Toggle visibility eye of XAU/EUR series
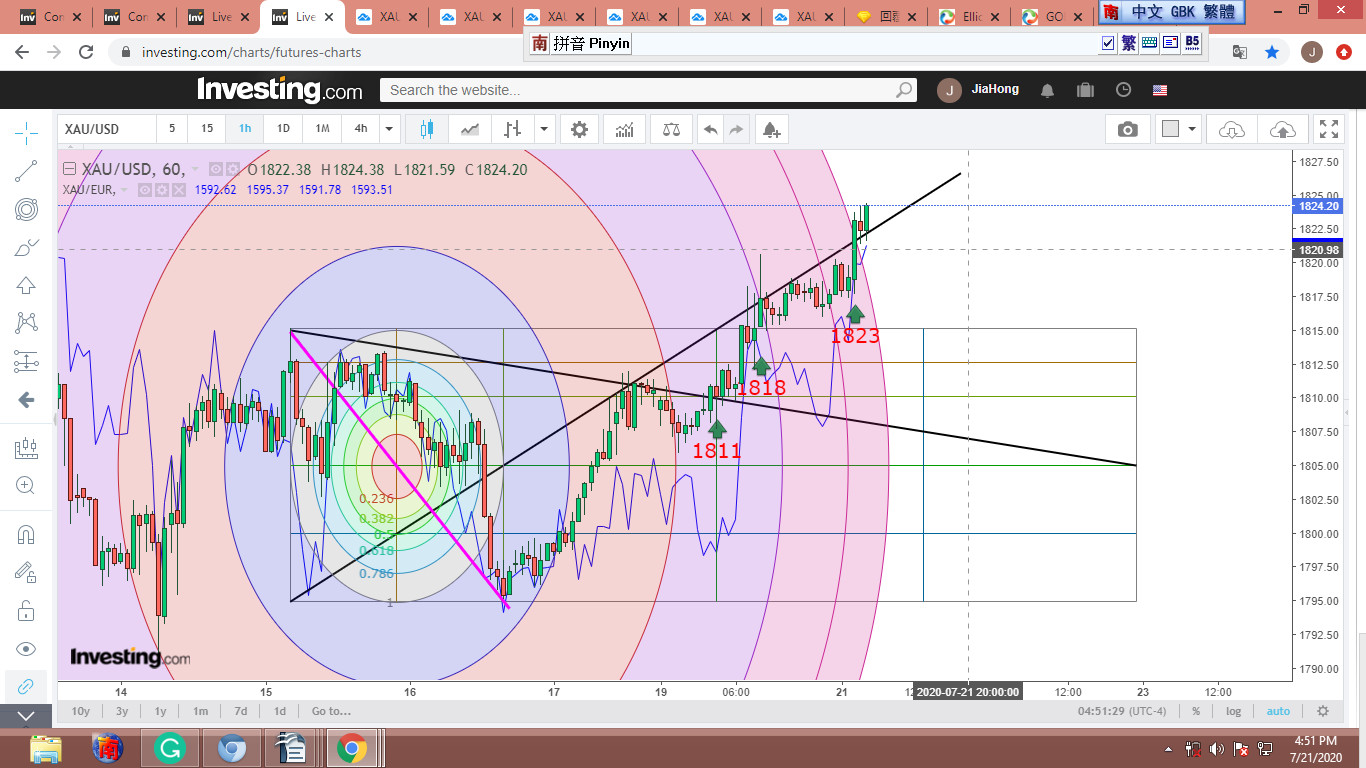 pos(144,189)
